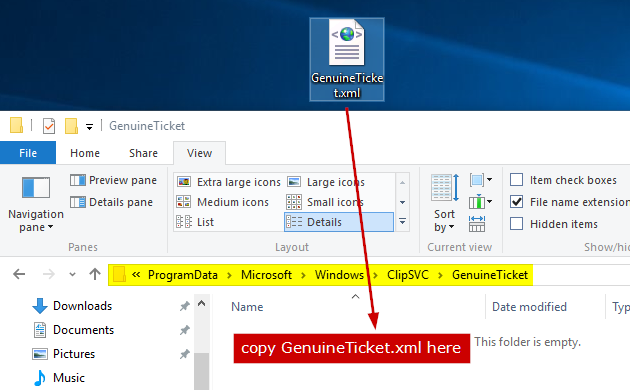Go up one folder level arrow
This screenshot has height=390, width=630.
pyautogui.click(x=95, y=274)
